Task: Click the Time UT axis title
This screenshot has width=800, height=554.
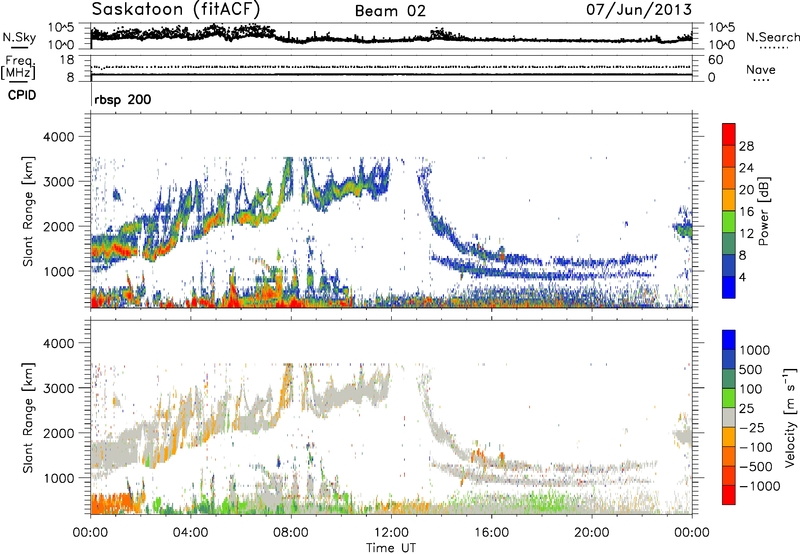Action: [391, 548]
